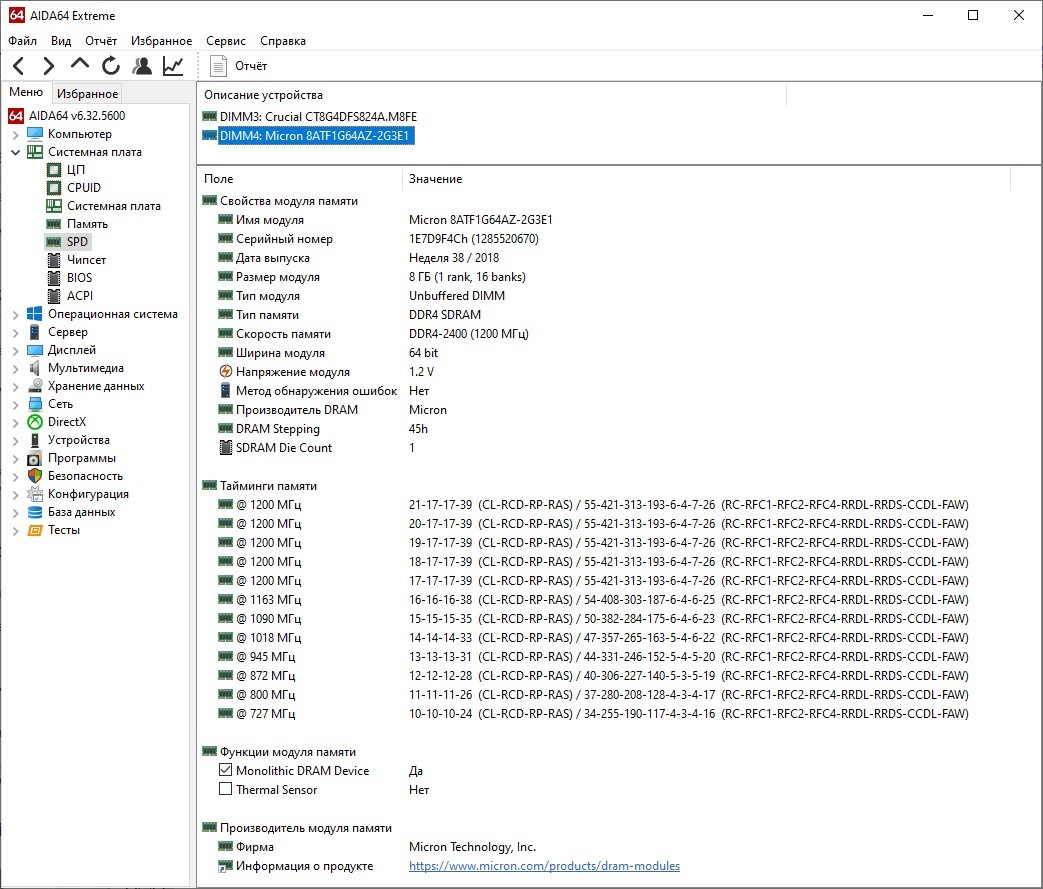Select the ЦП item icon
This screenshot has height=889, width=1043.
click(54, 170)
